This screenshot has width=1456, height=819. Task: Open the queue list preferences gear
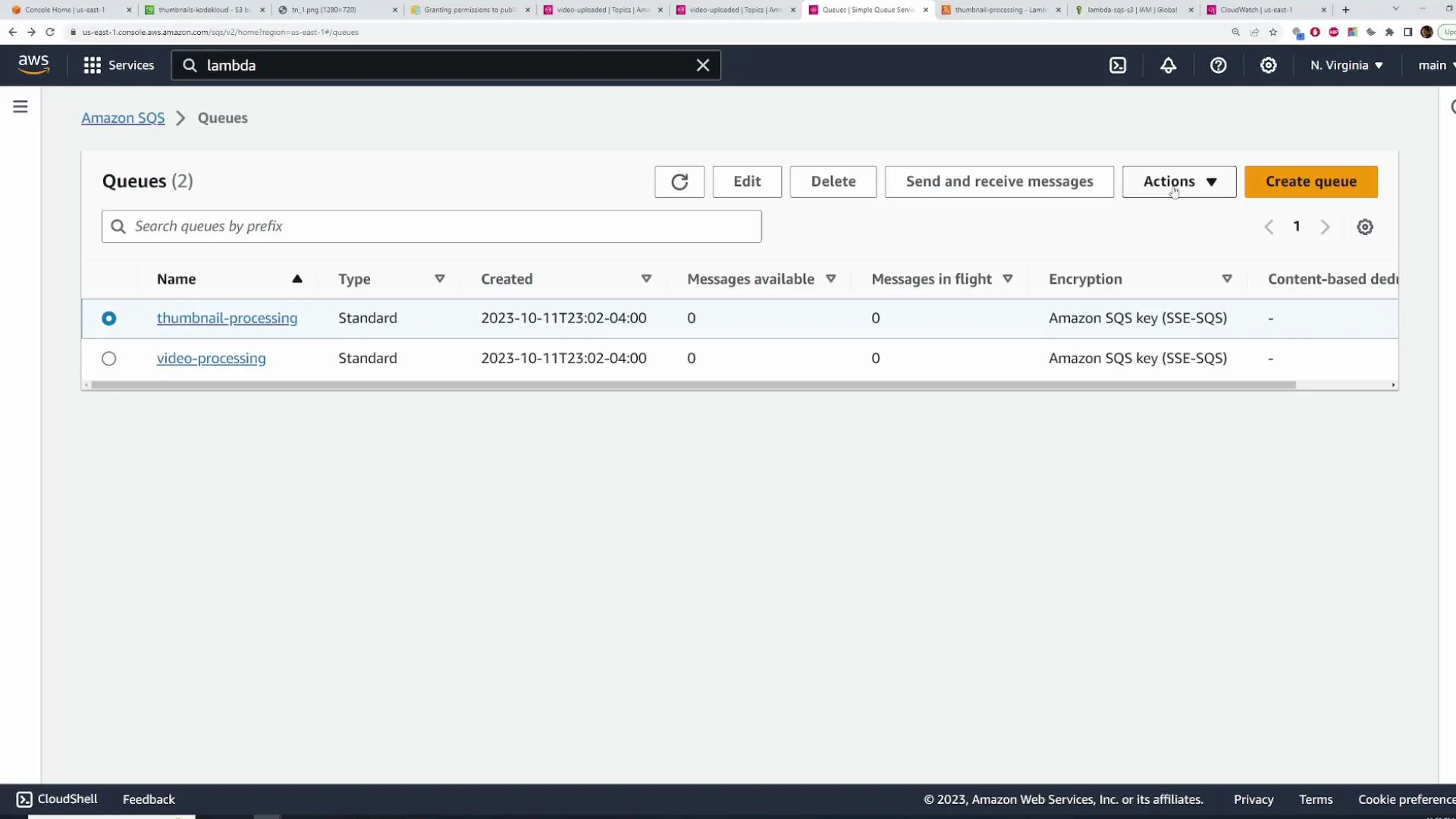point(1365,226)
